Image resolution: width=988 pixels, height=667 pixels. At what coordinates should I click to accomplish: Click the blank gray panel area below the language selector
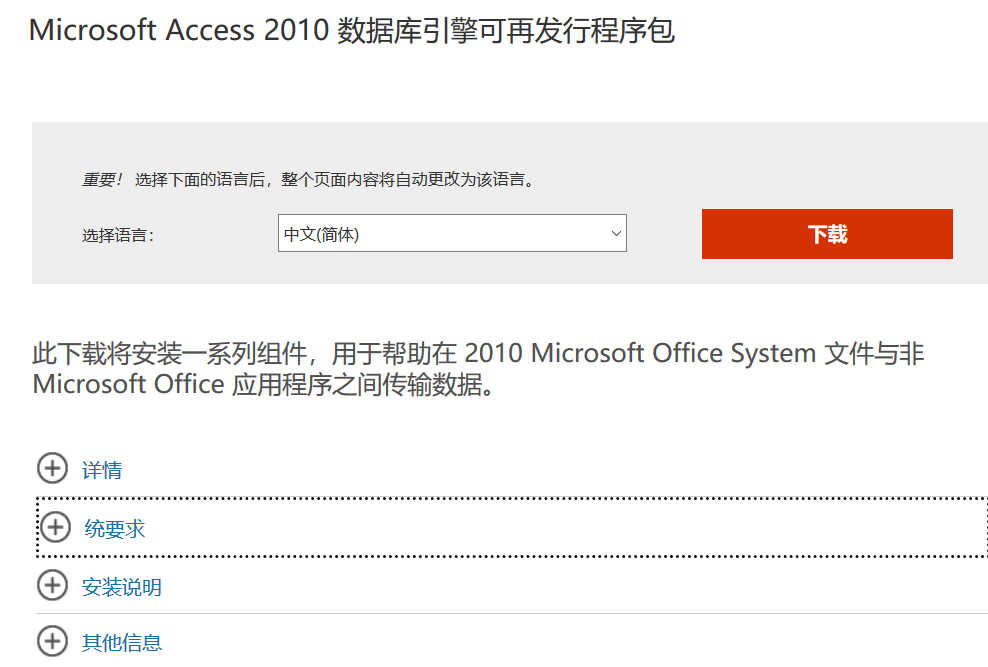pyautogui.click(x=450, y=268)
